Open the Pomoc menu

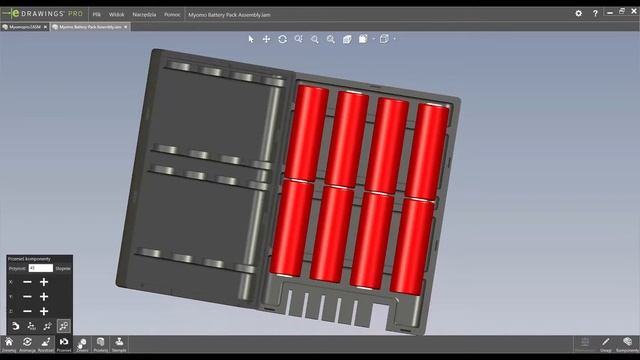coord(172,14)
